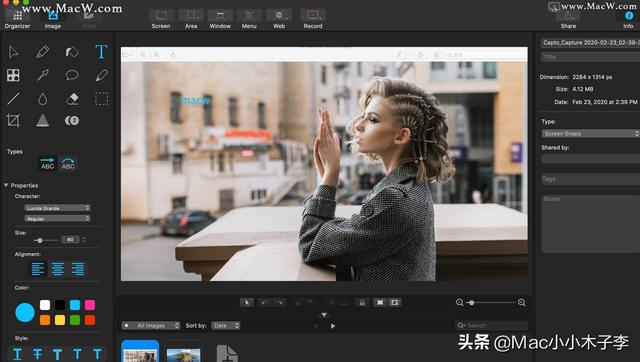Switch to curved ABC text type
The image size is (640, 362).
tap(68, 164)
